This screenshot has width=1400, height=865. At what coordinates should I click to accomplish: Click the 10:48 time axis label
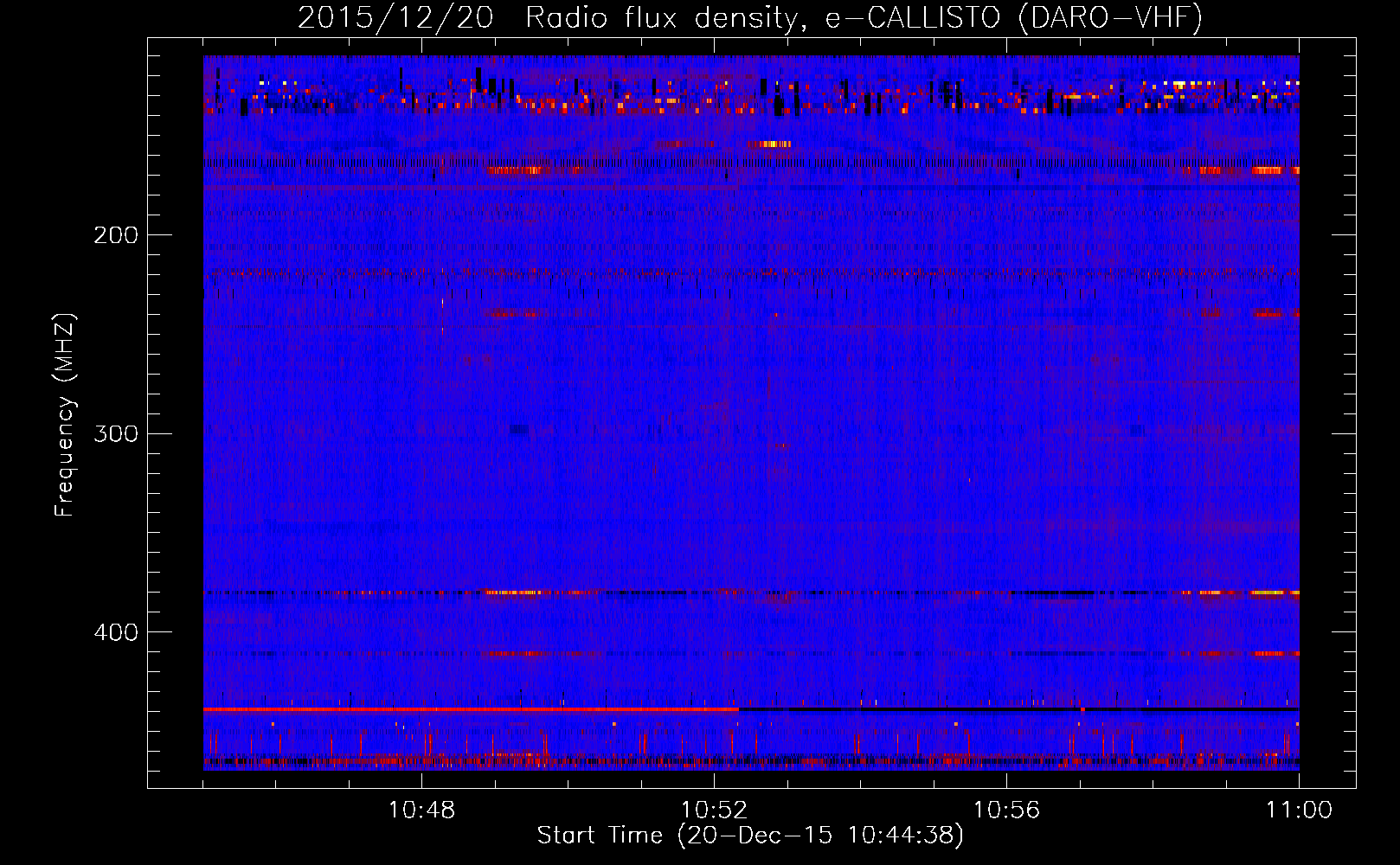(421, 811)
